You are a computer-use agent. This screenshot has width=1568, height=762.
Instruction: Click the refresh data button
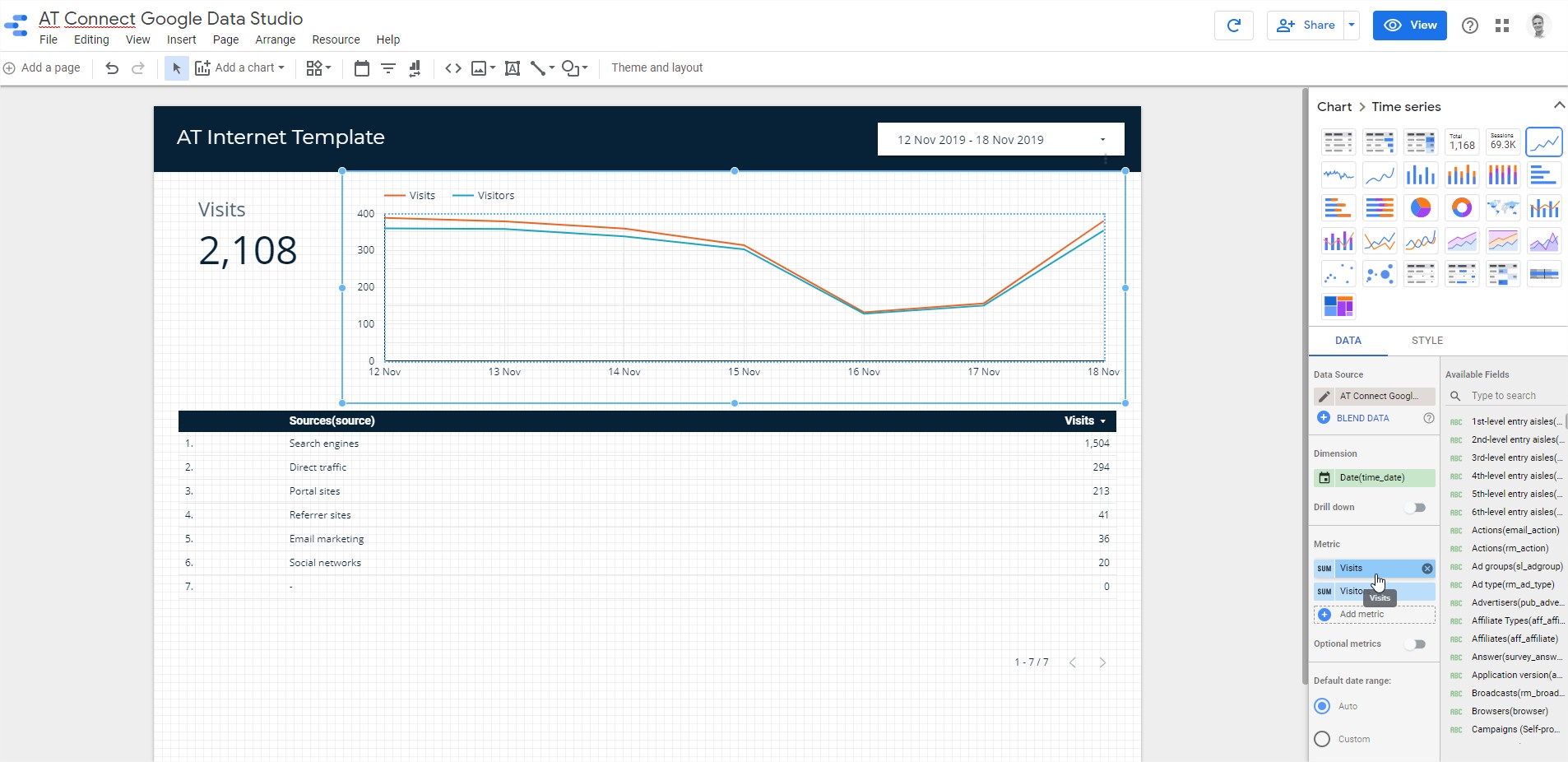click(1234, 26)
